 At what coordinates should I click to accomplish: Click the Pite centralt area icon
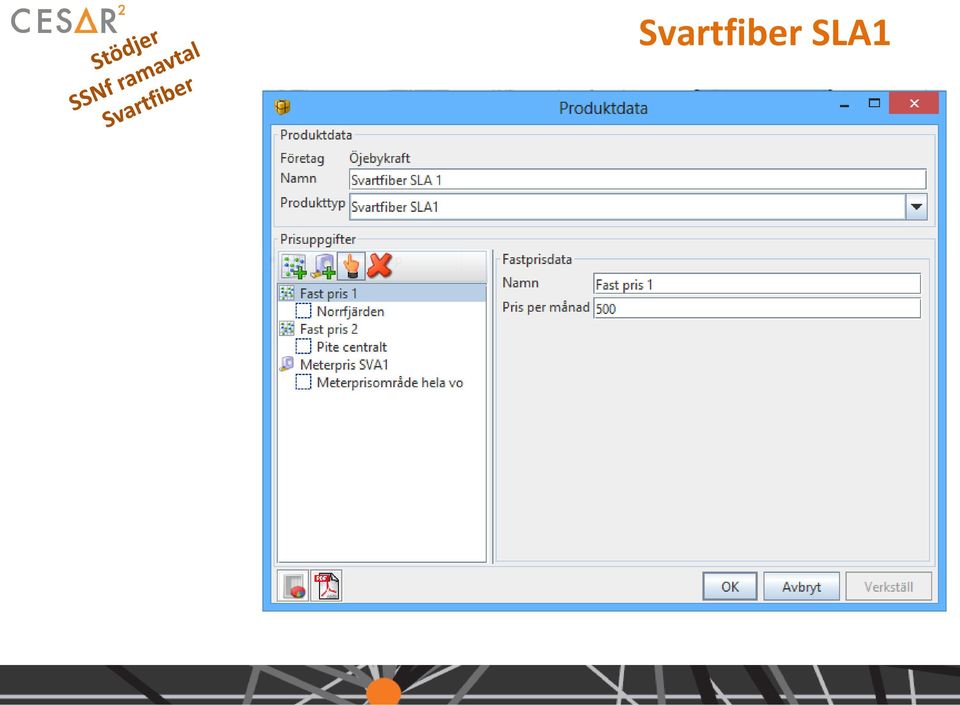click(x=303, y=346)
